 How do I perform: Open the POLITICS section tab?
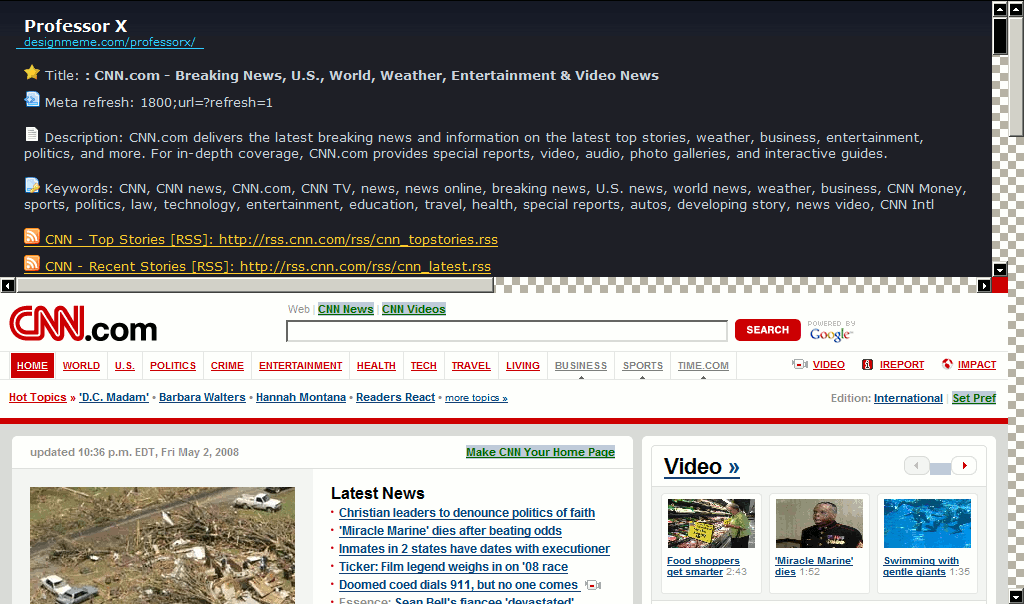[x=173, y=366]
